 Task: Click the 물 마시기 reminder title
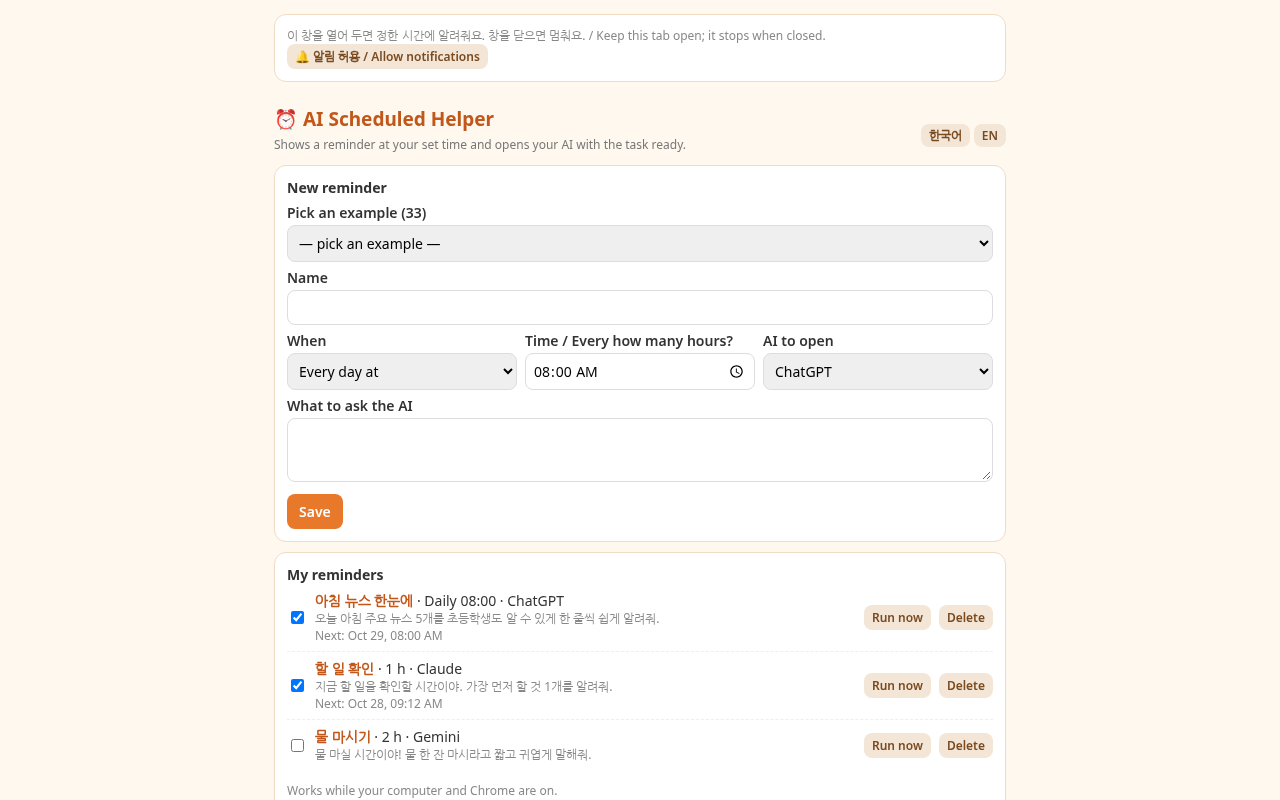(343, 736)
